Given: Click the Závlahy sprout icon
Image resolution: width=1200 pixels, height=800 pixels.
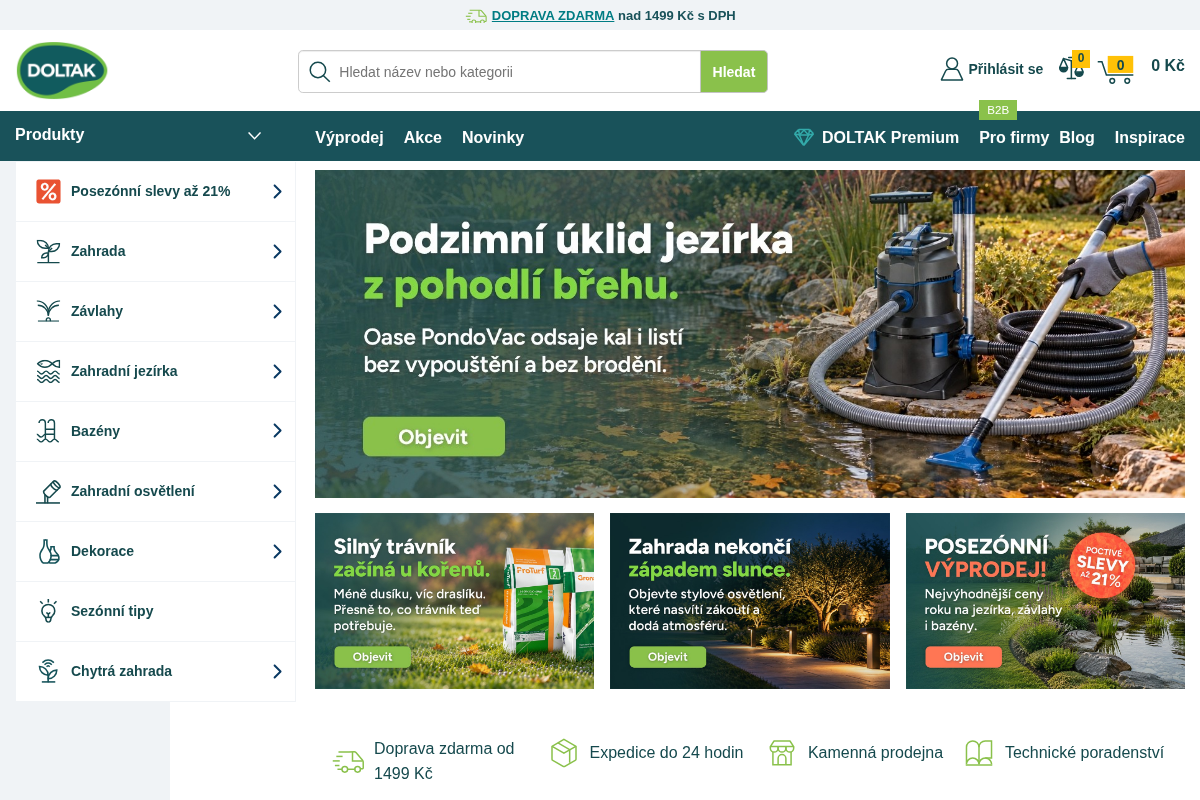Looking at the screenshot, I should [48, 311].
